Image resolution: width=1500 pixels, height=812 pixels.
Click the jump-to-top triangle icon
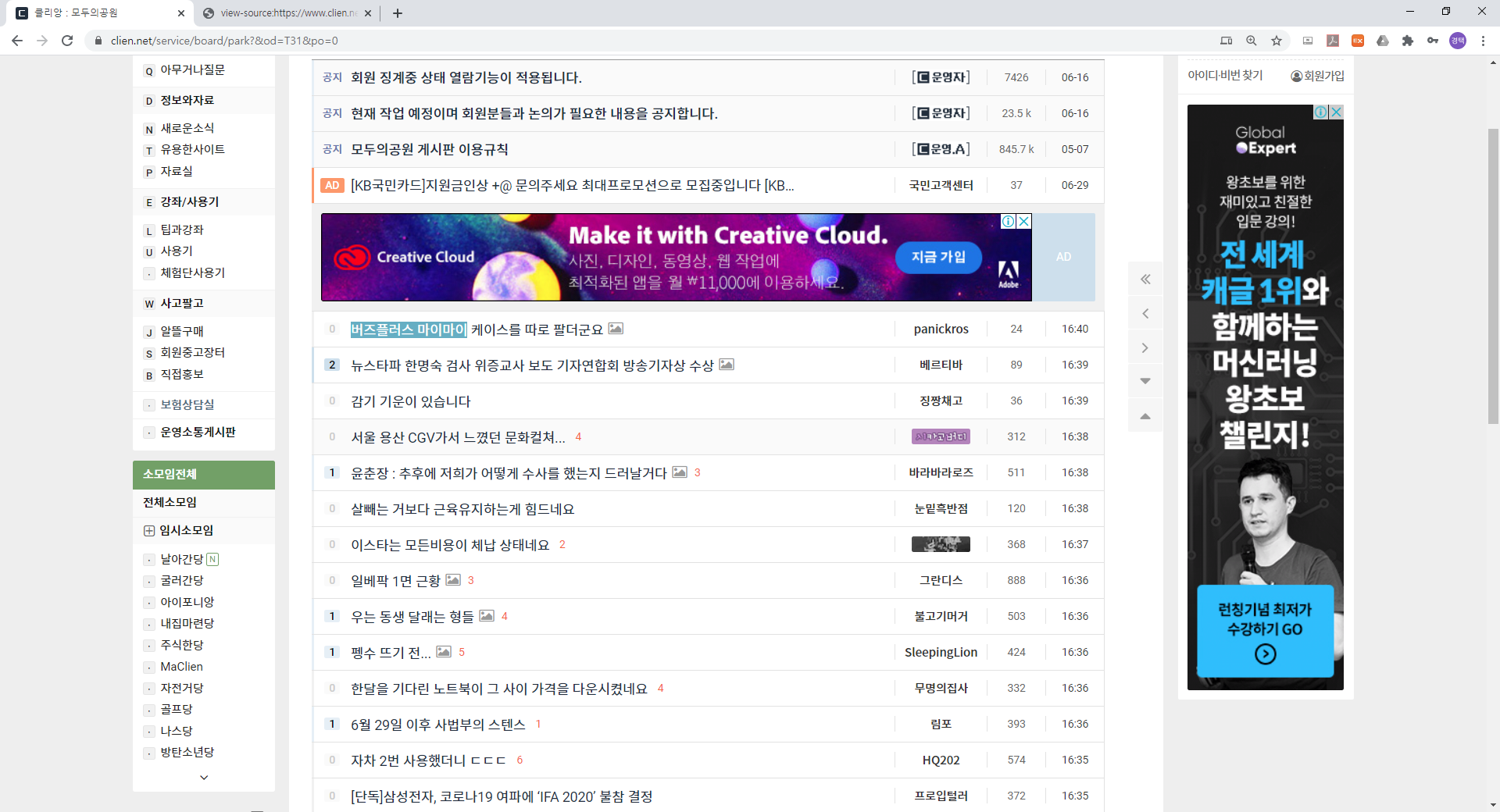coord(1145,416)
